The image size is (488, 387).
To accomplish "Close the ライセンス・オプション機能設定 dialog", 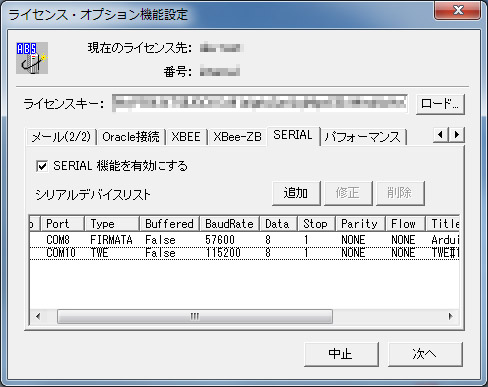I will [458, 10].
